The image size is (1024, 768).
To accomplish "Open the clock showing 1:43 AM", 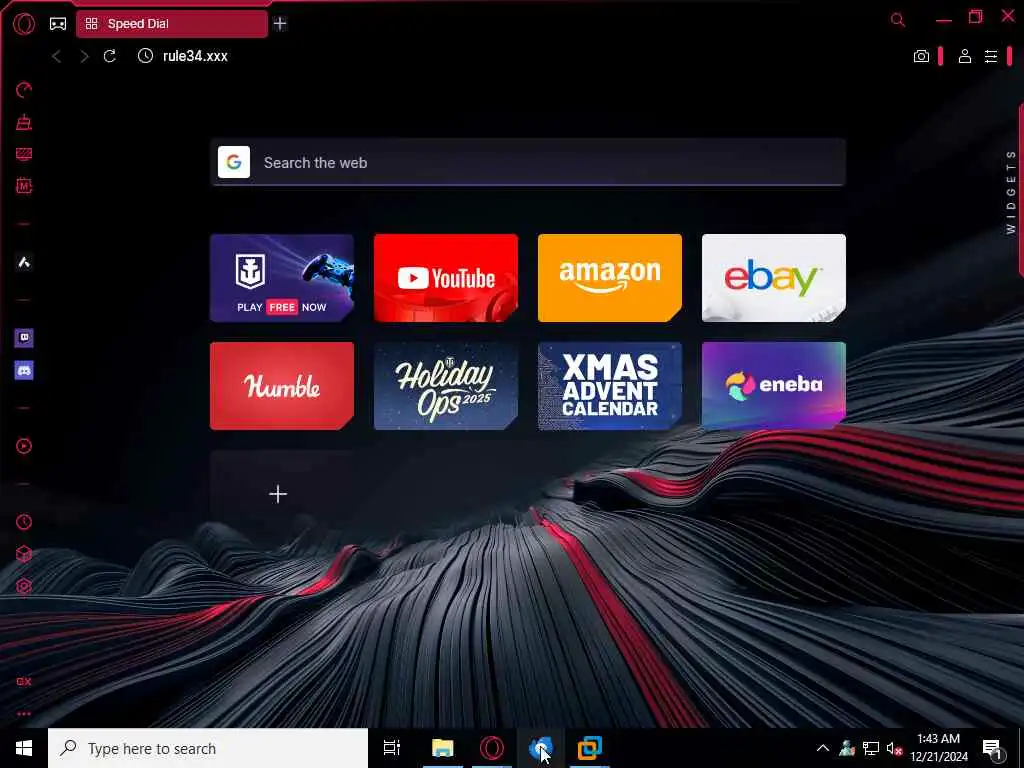I will pos(939,748).
